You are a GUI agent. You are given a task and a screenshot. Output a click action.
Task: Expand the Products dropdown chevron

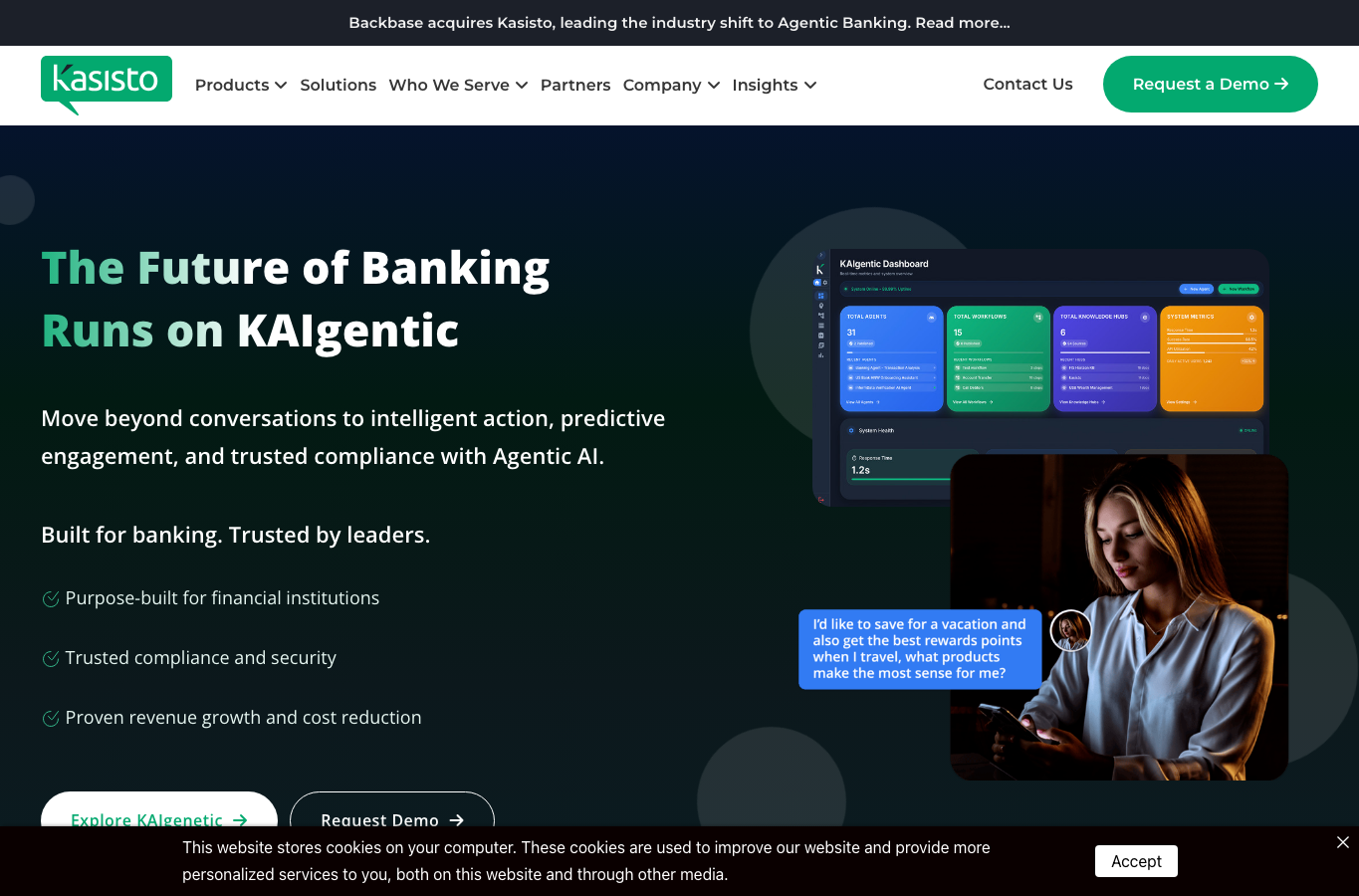[281, 86]
